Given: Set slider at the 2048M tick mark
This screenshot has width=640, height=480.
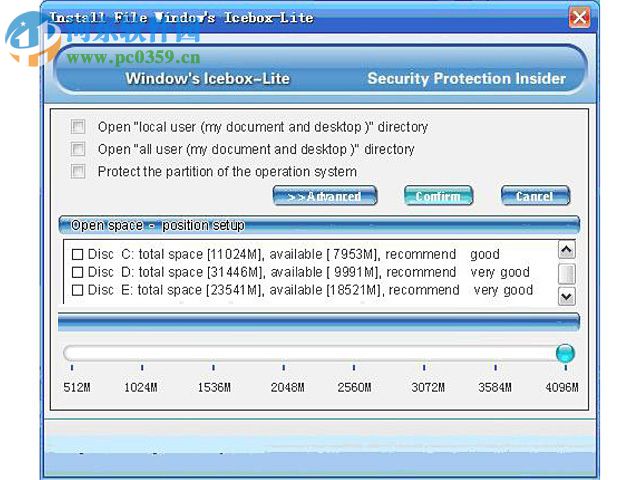Looking at the screenshot, I should click(284, 367).
